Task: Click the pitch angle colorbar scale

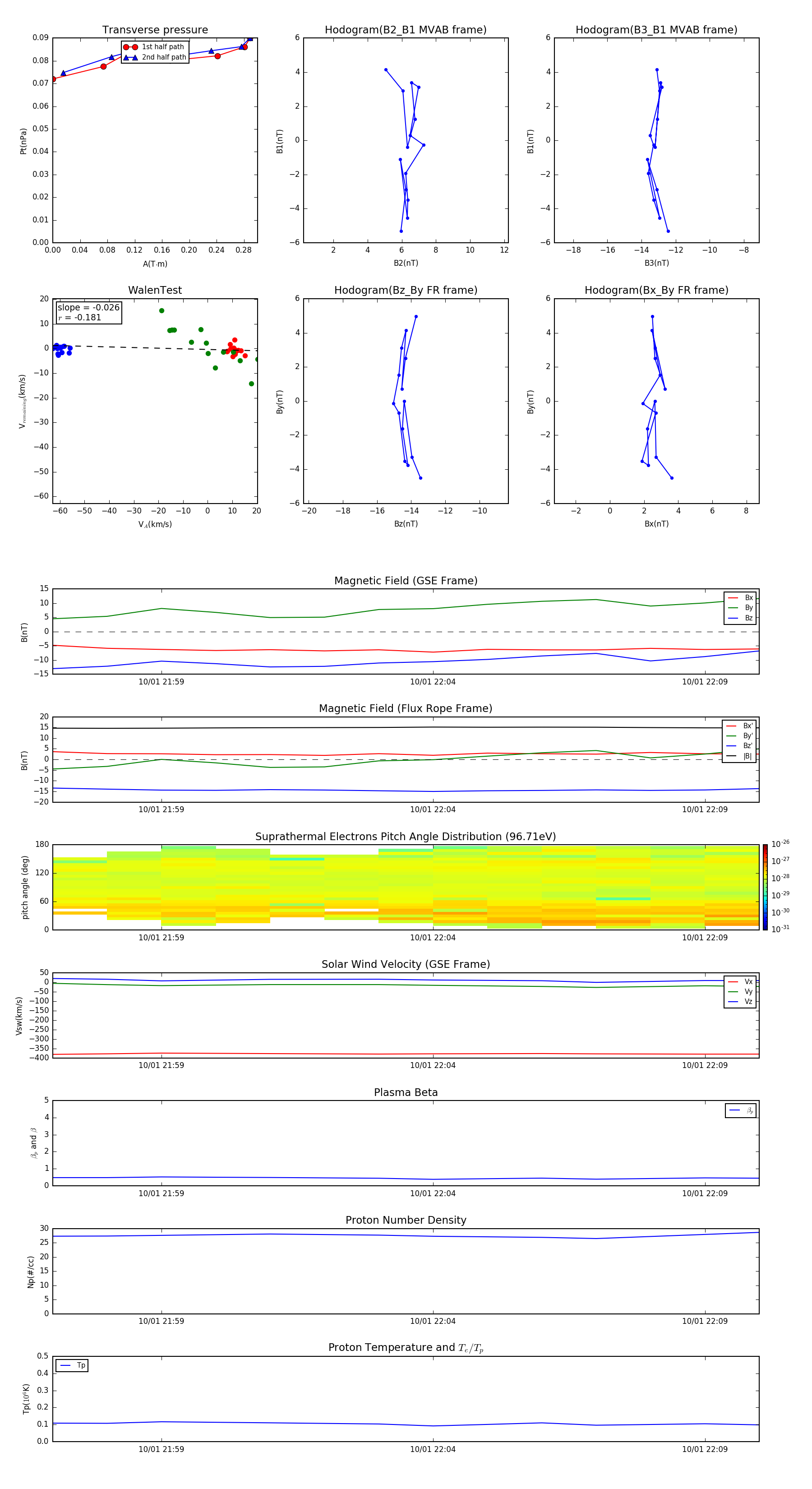Action: (765, 887)
